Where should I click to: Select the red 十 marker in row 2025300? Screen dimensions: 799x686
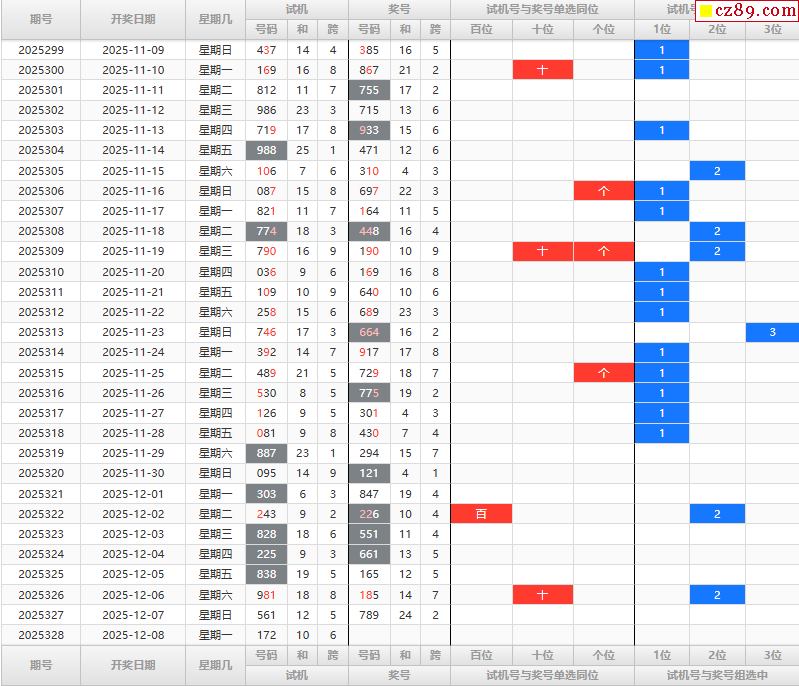click(x=542, y=70)
